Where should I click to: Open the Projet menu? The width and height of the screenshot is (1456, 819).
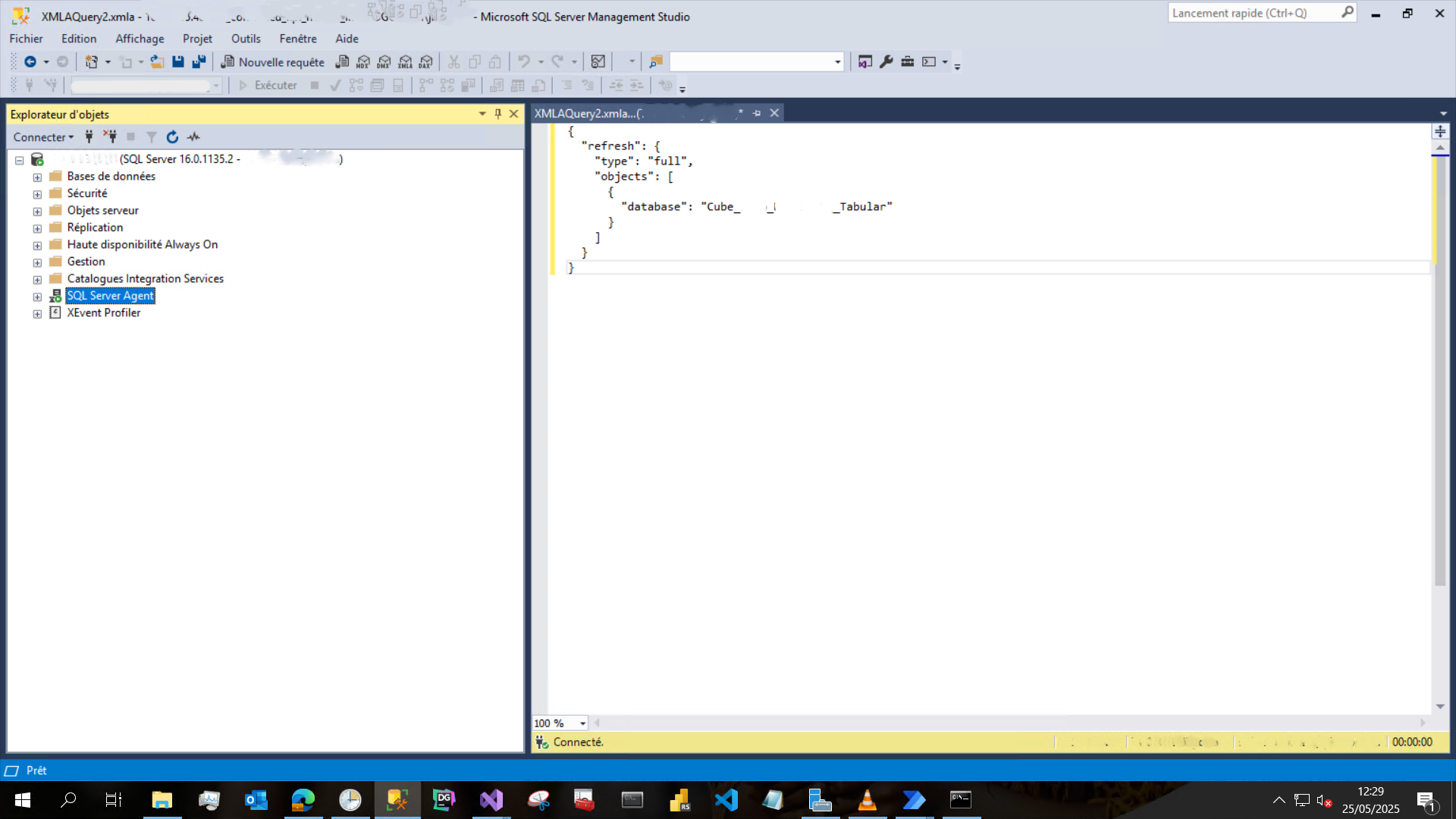pos(197,39)
